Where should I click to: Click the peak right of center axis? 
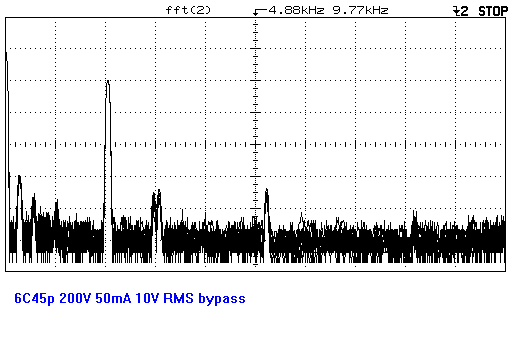click(x=266, y=192)
